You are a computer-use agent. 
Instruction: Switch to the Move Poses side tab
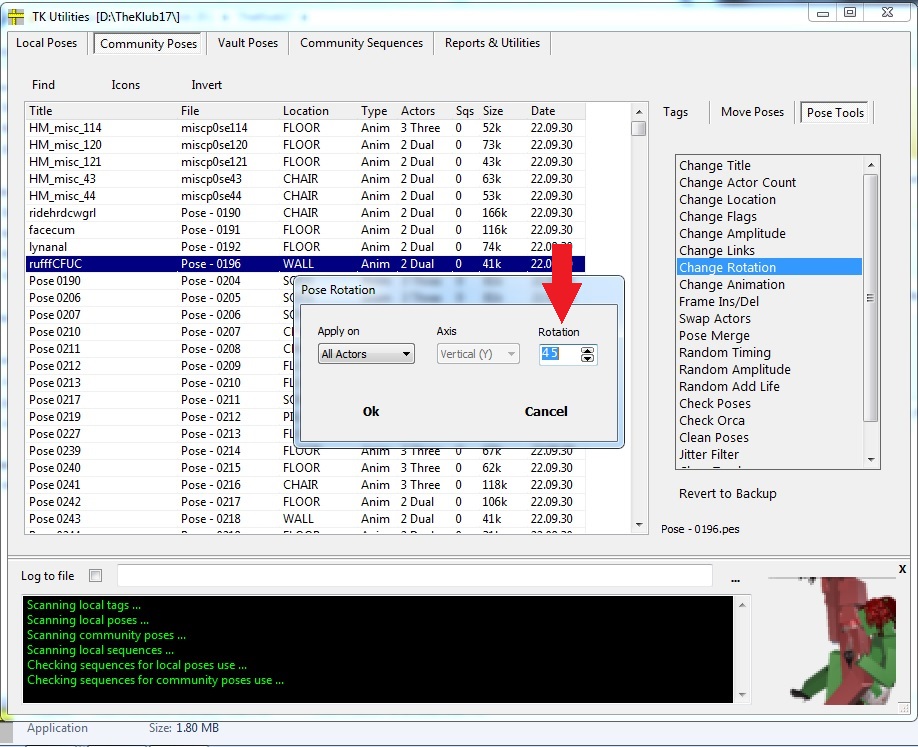pos(752,112)
